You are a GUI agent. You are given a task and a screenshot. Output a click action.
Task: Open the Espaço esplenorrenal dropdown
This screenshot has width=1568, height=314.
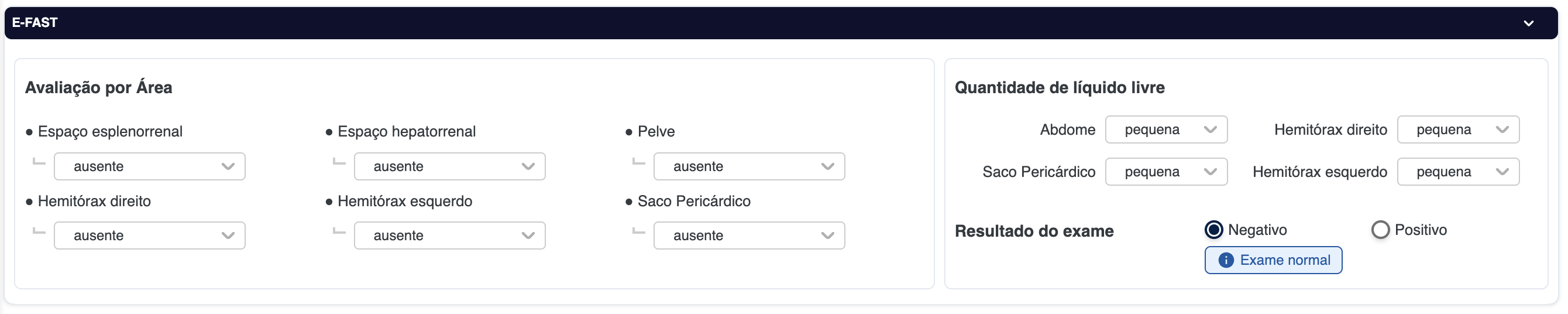tap(149, 166)
